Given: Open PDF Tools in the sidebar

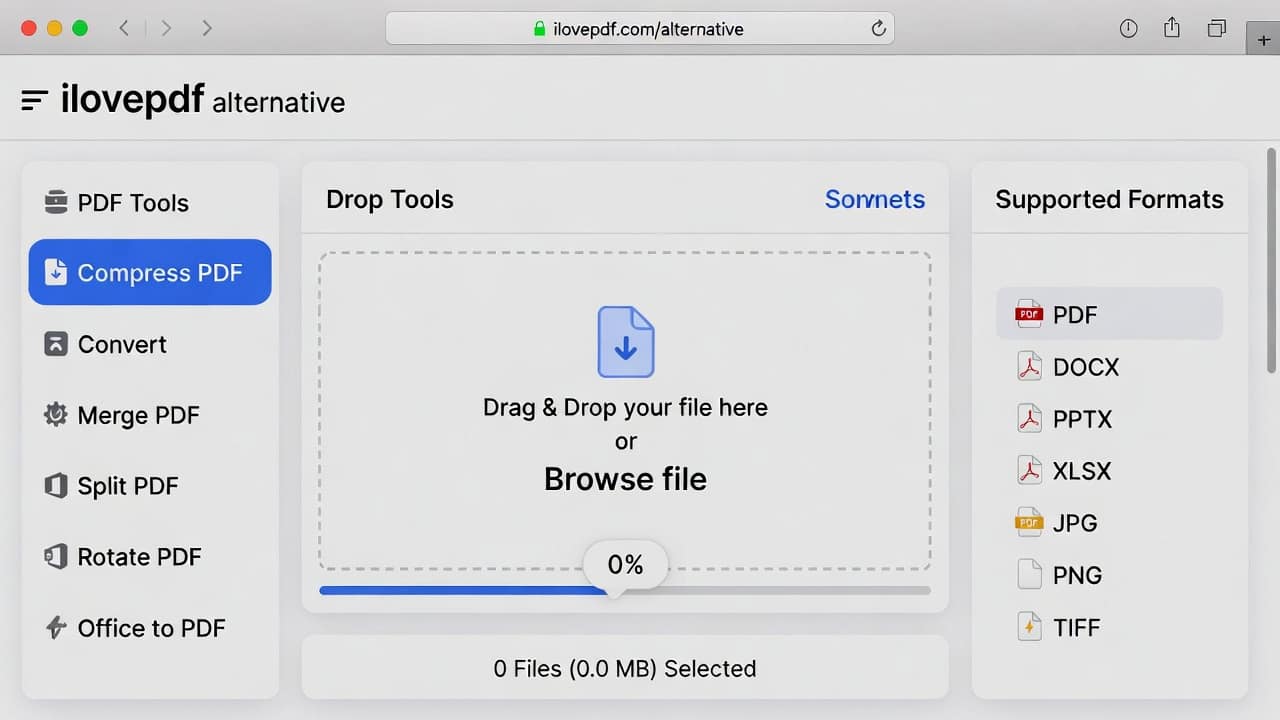Looking at the screenshot, I should tap(150, 203).
